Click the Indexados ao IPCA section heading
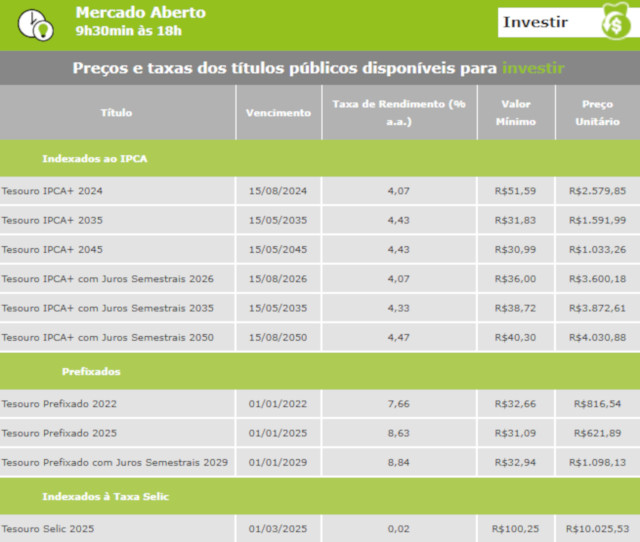This screenshot has width=640, height=542. click(x=95, y=158)
